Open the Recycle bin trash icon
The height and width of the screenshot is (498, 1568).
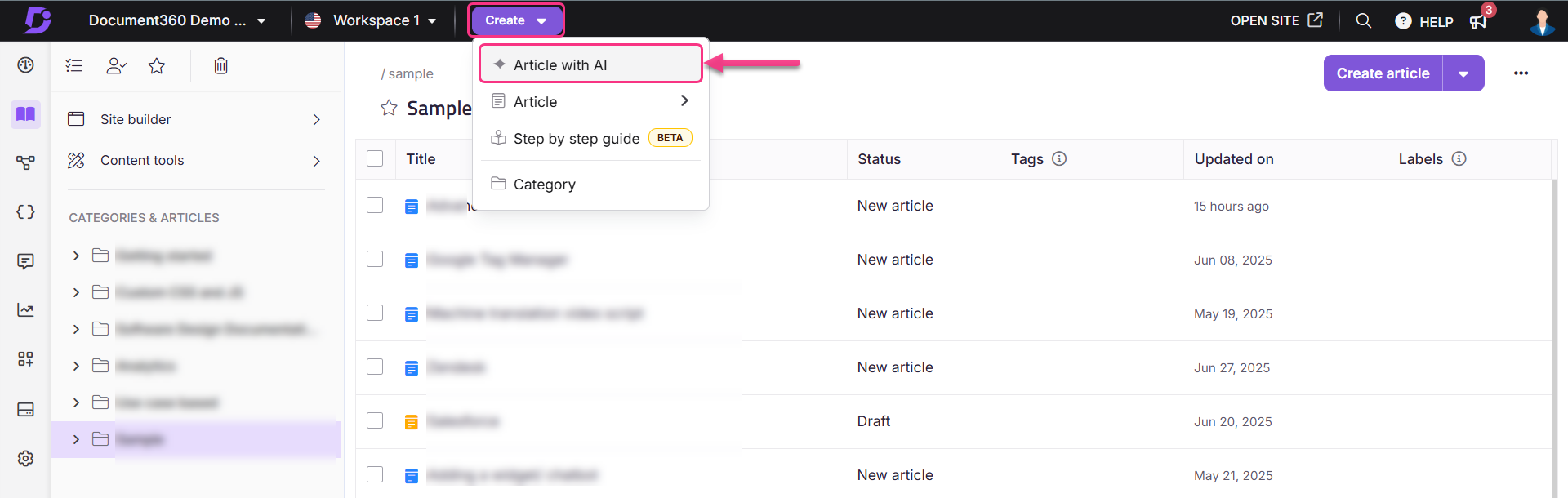click(220, 65)
